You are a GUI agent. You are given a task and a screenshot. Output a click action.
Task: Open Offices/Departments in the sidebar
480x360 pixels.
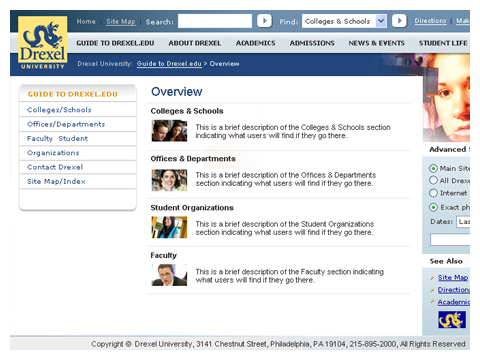point(66,124)
